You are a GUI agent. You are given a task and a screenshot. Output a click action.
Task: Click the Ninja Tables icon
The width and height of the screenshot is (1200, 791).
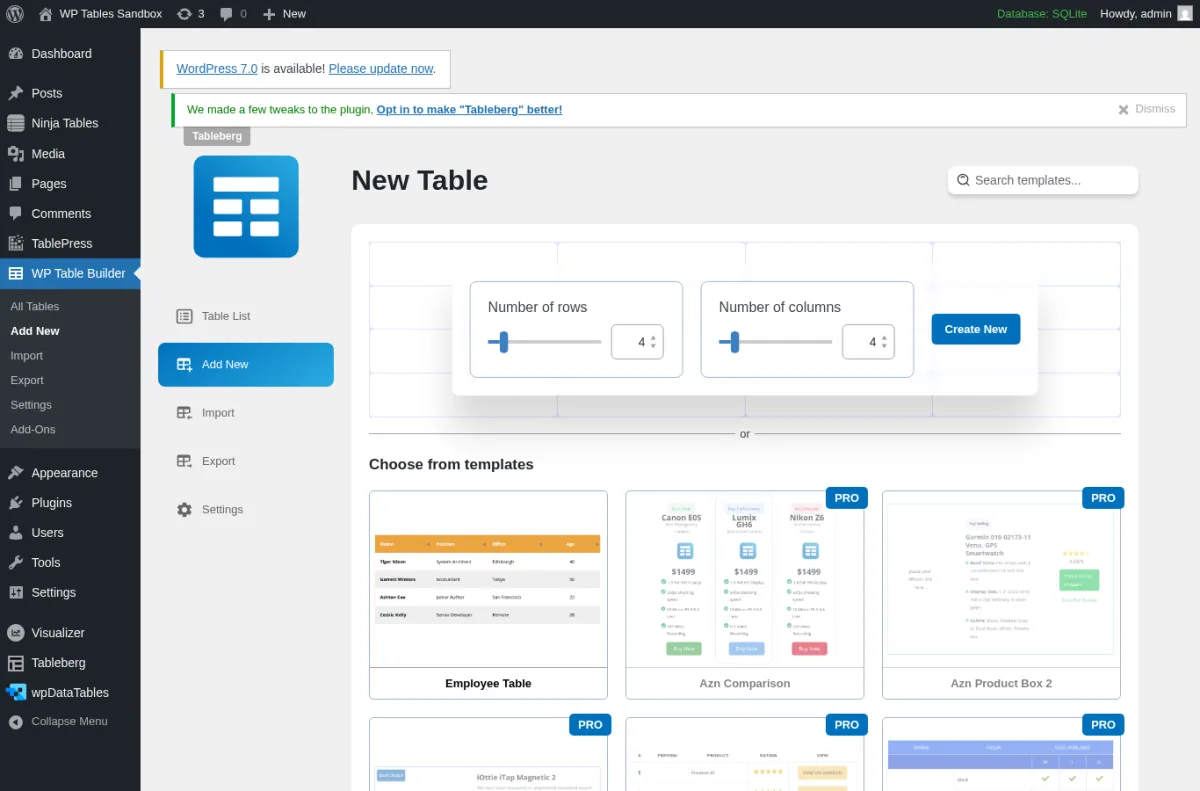[16, 123]
